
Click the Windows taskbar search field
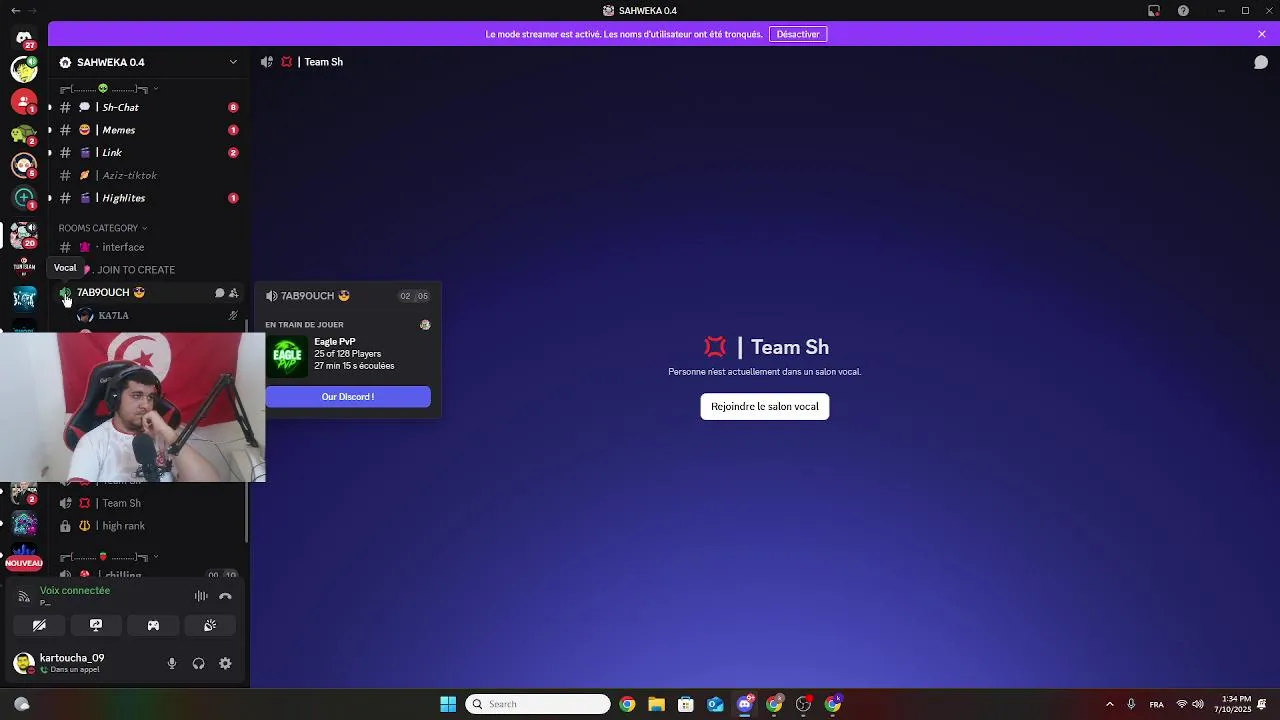(x=538, y=704)
